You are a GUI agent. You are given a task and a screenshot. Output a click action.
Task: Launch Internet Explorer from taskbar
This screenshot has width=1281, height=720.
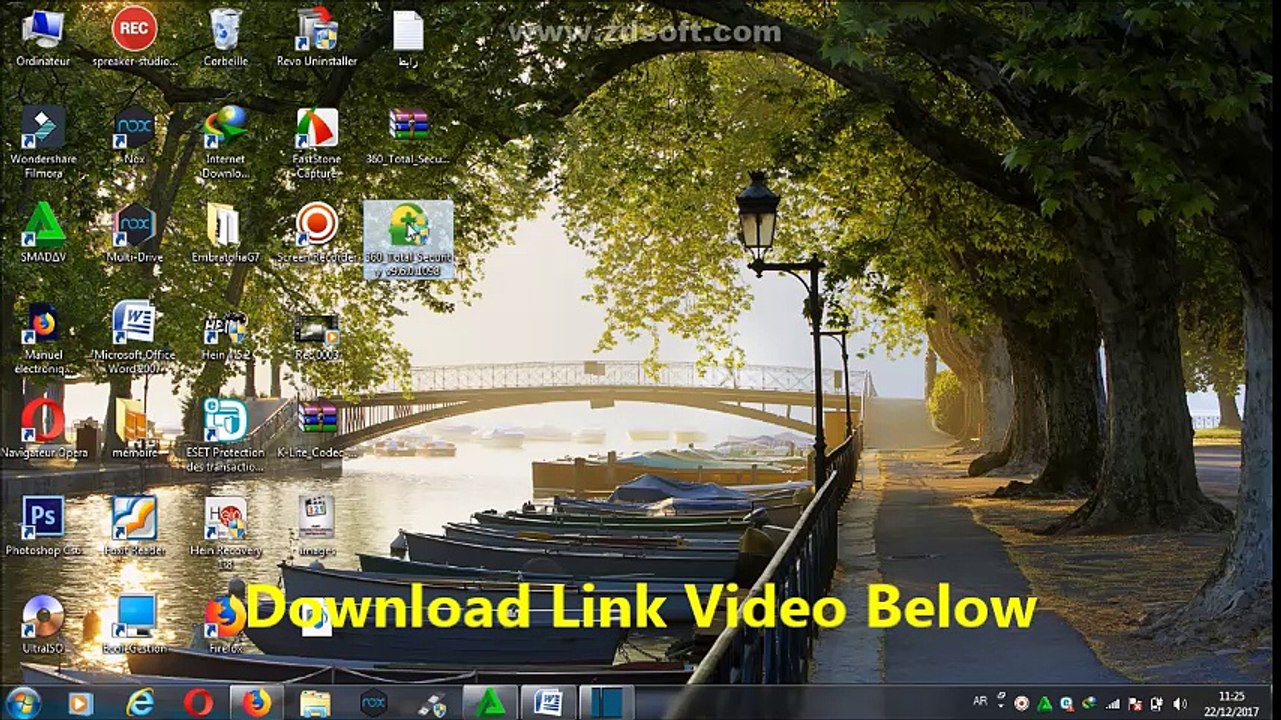click(x=140, y=703)
